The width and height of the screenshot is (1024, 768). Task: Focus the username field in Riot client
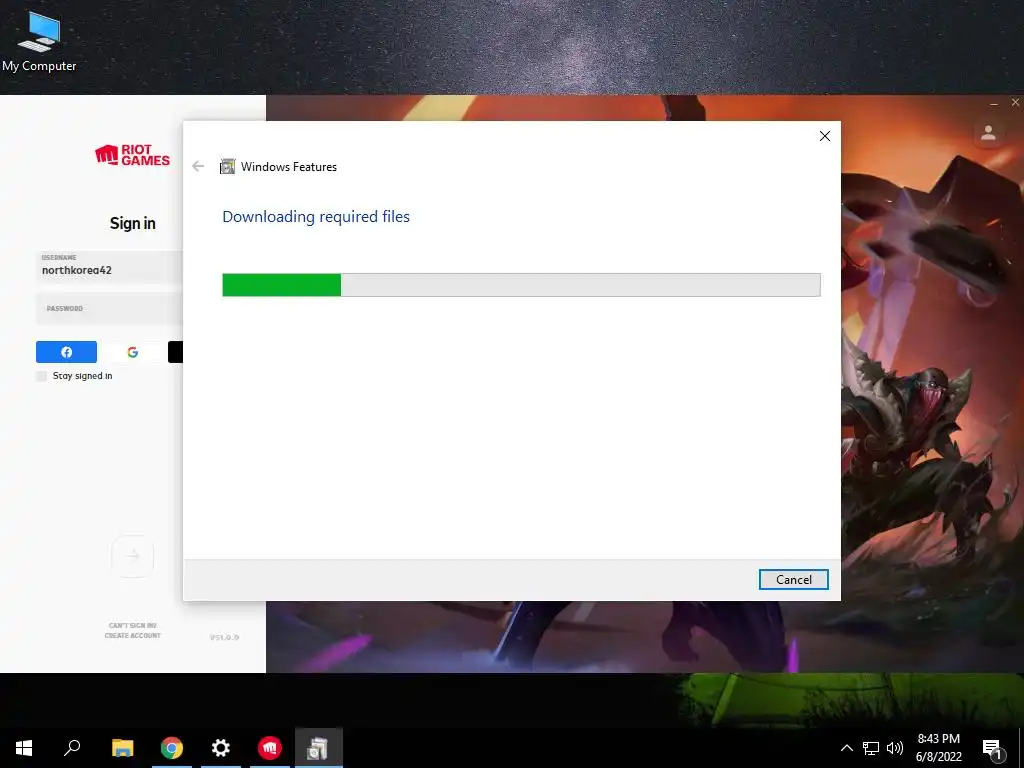pos(110,266)
